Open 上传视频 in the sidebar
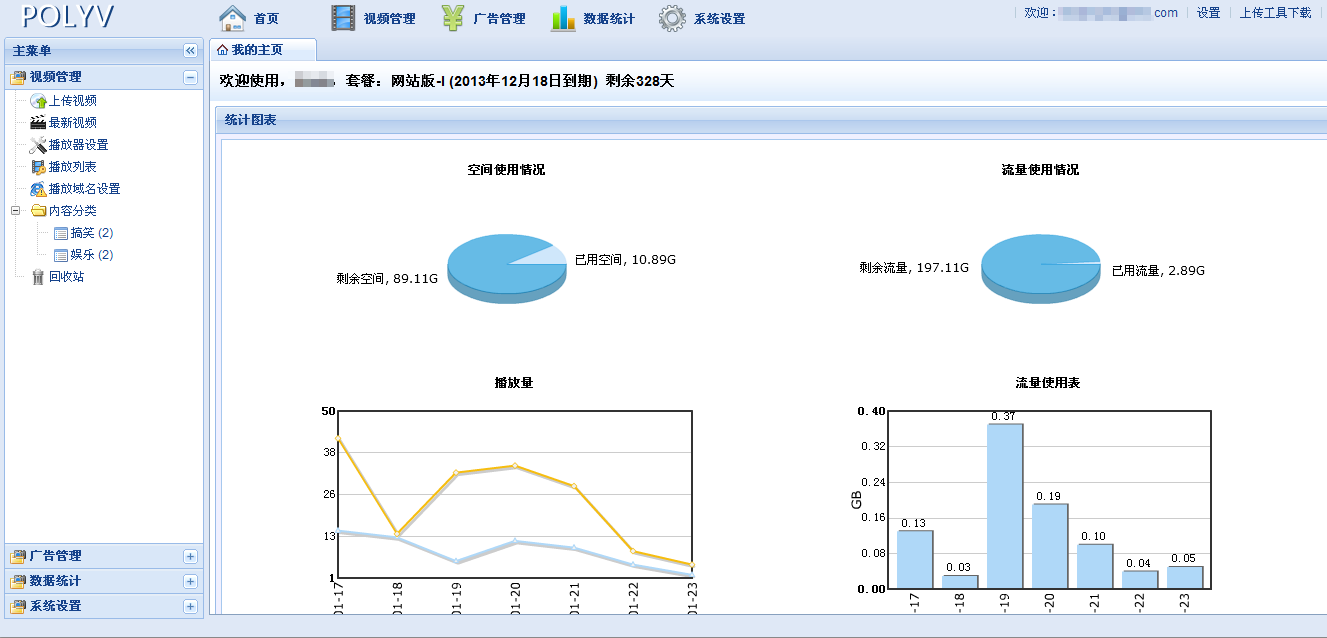 click(x=72, y=101)
